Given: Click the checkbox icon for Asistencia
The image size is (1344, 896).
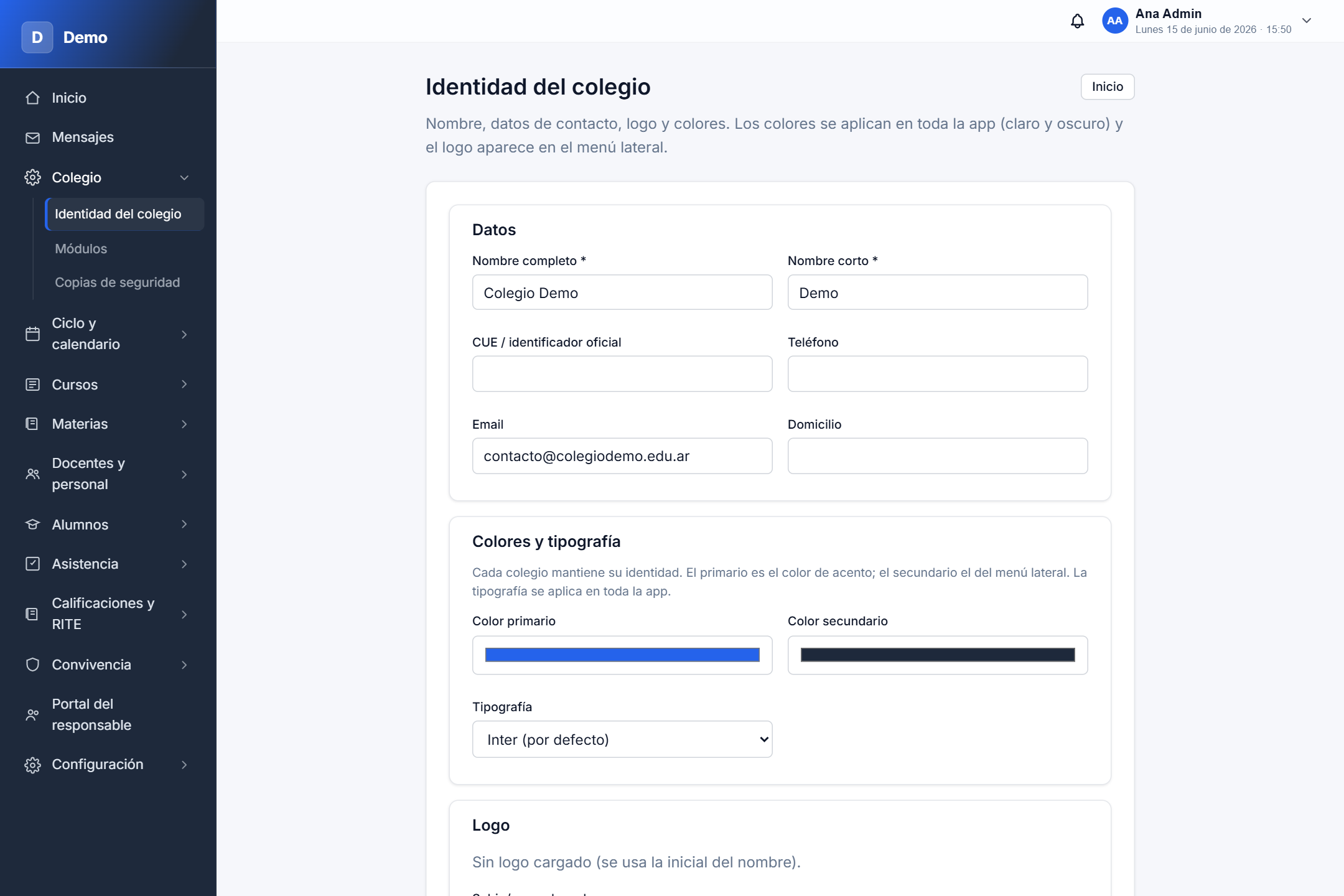Looking at the screenshot, I should (32, 564).
